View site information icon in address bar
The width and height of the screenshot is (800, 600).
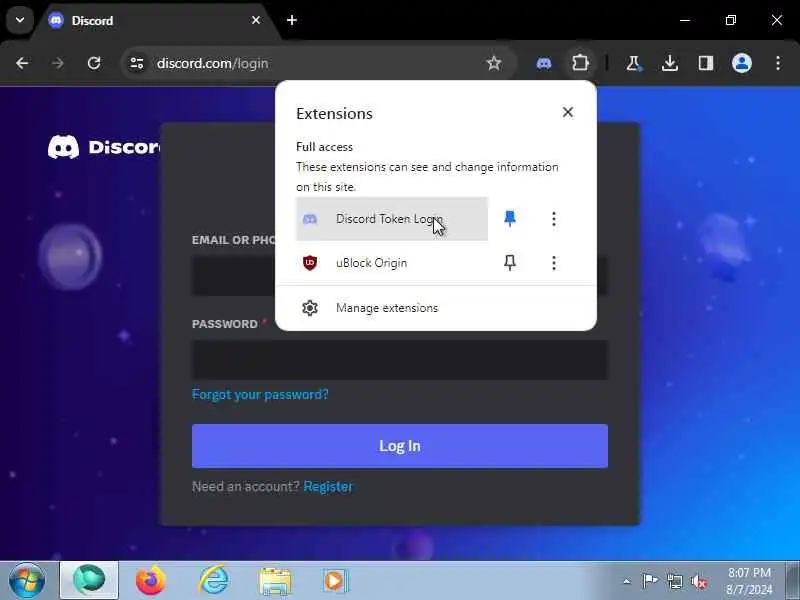137,63
